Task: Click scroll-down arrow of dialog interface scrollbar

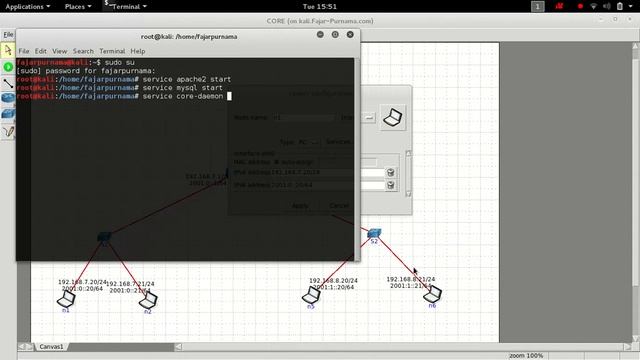Action: tap(408, 194)
